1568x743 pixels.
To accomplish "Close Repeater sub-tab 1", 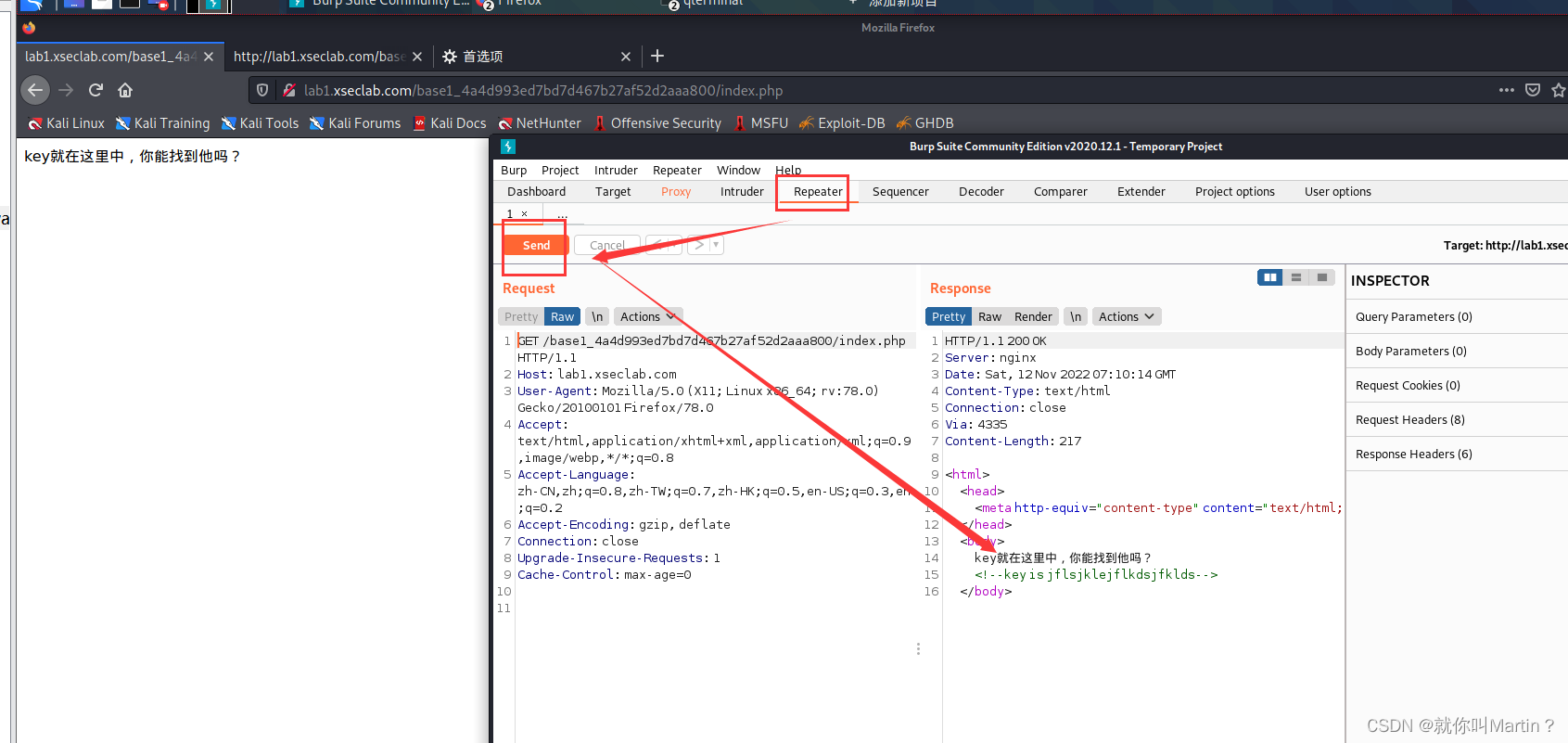I will [x=524, y=214].
